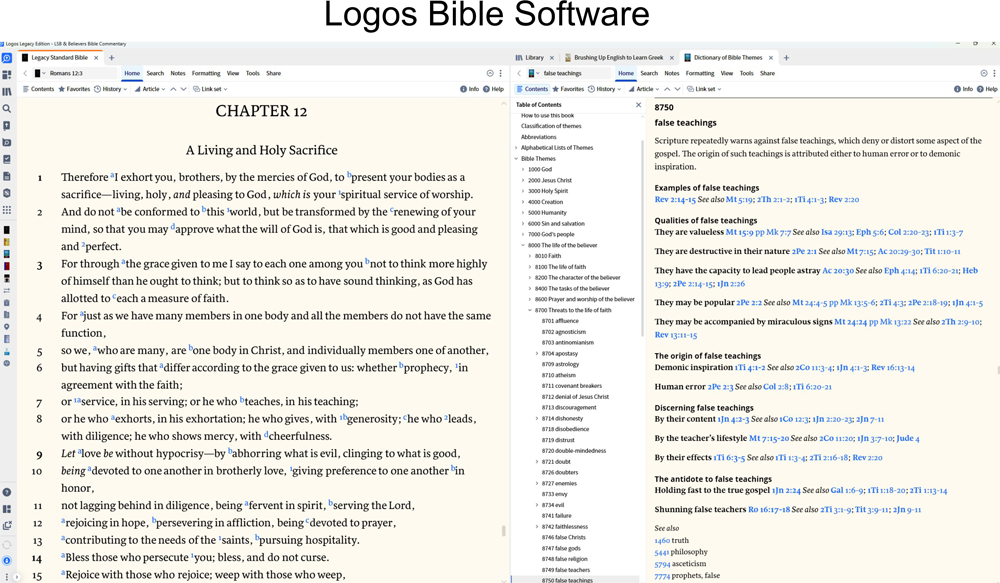Open the View menu in the Bible panel
Image resolution: width=1000 pixels, height=583 pixels.
click(233, 73)
